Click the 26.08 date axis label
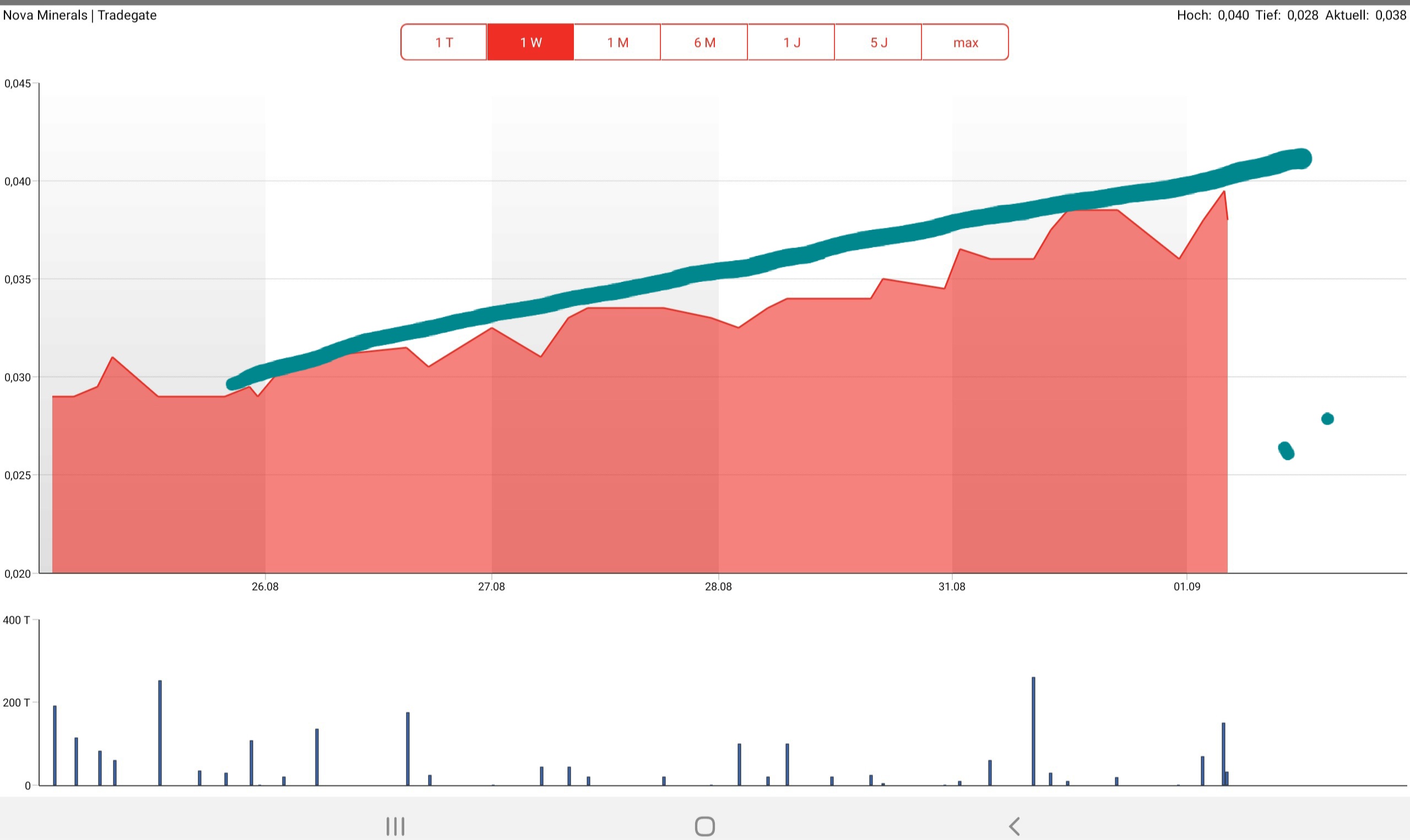This screenshot has height=840, width=1410. pos(265,586)
